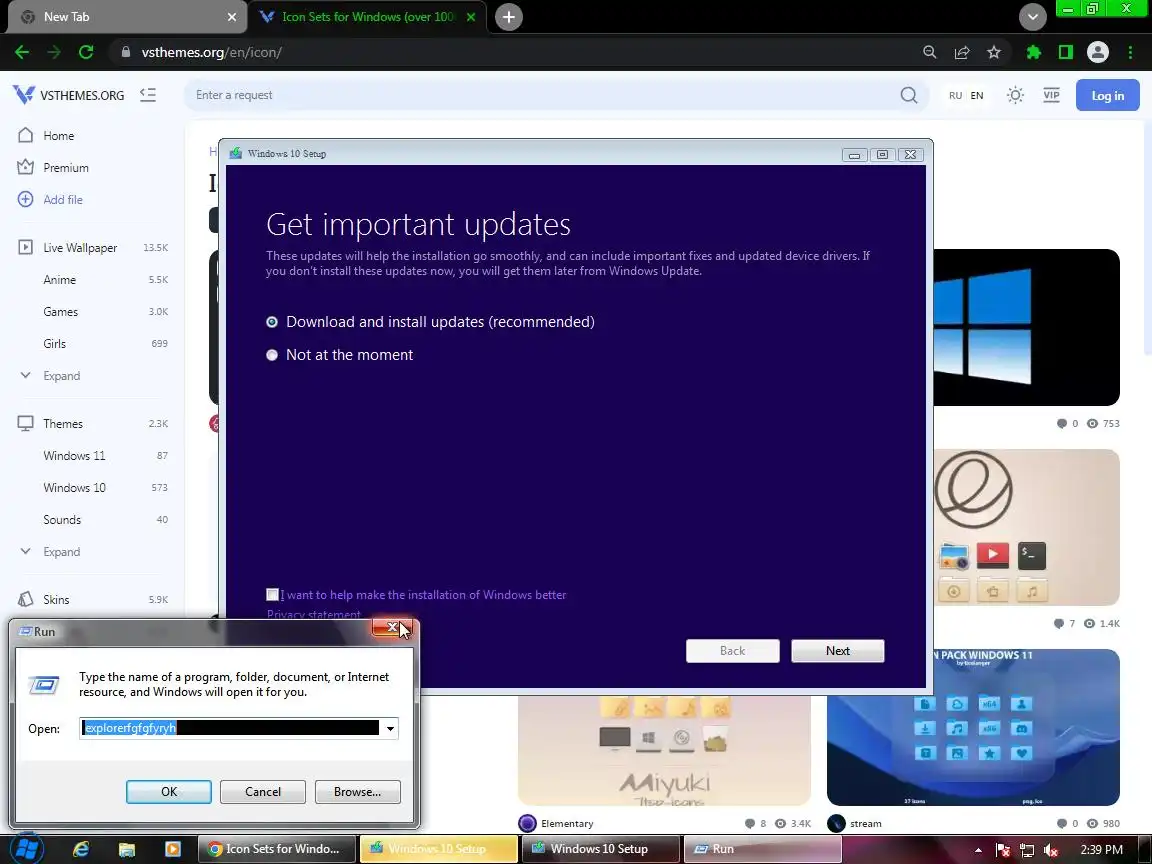Click the Log in button
This screenshot has height=864, width=1152.
tap(1107, 96)
